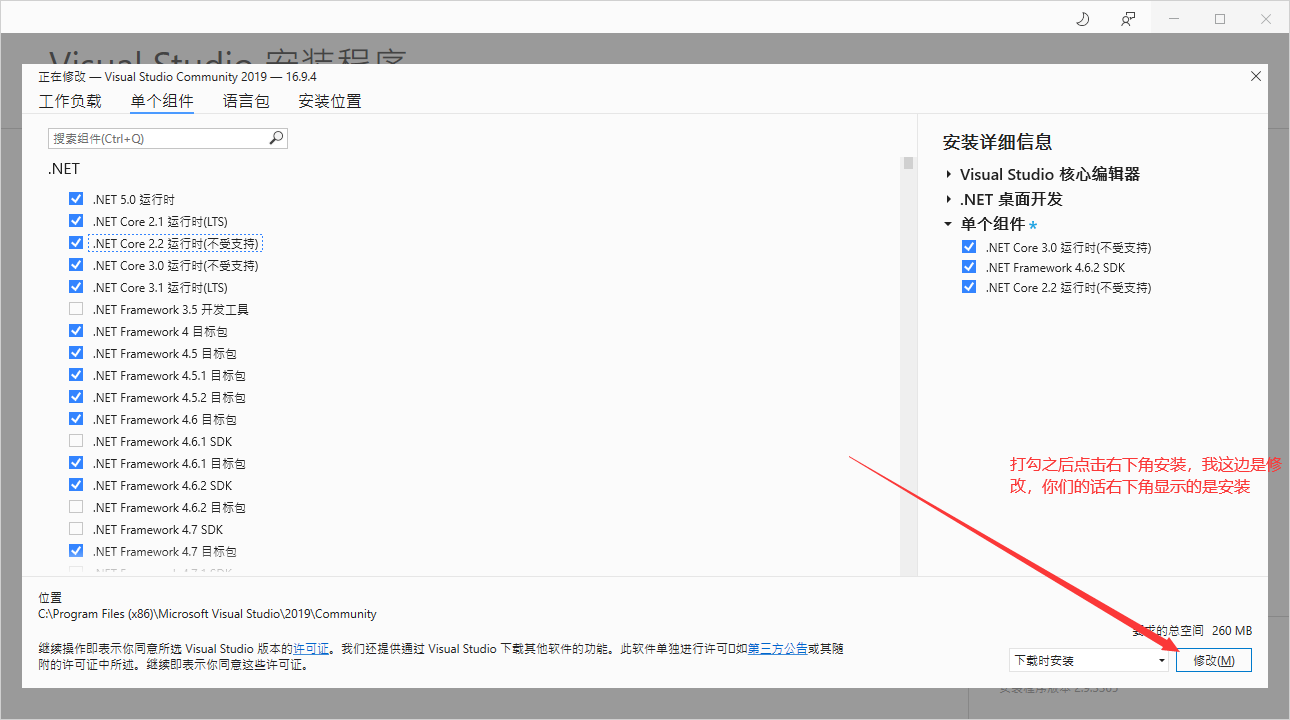Uncheck .NET 5.0 运行时 checkbox
Screen dimensions: 1290x720
click(76, 199)
